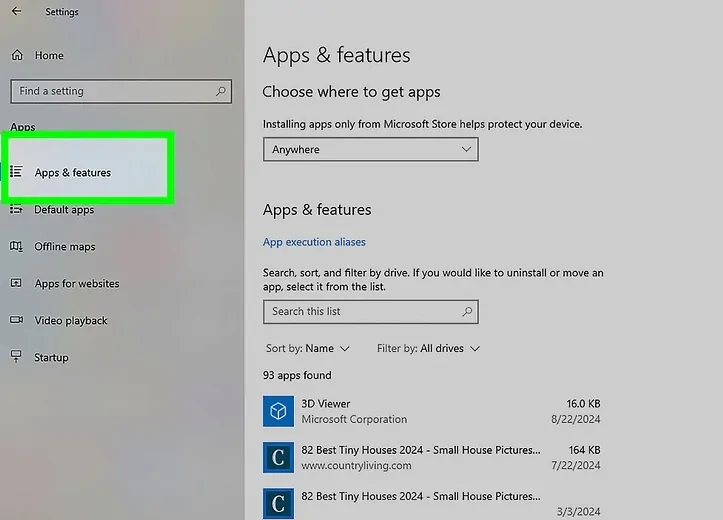Viewport: 723px width, 520px height.
Task: Type in the Find a setting field
Action: [x=110, y=91]
